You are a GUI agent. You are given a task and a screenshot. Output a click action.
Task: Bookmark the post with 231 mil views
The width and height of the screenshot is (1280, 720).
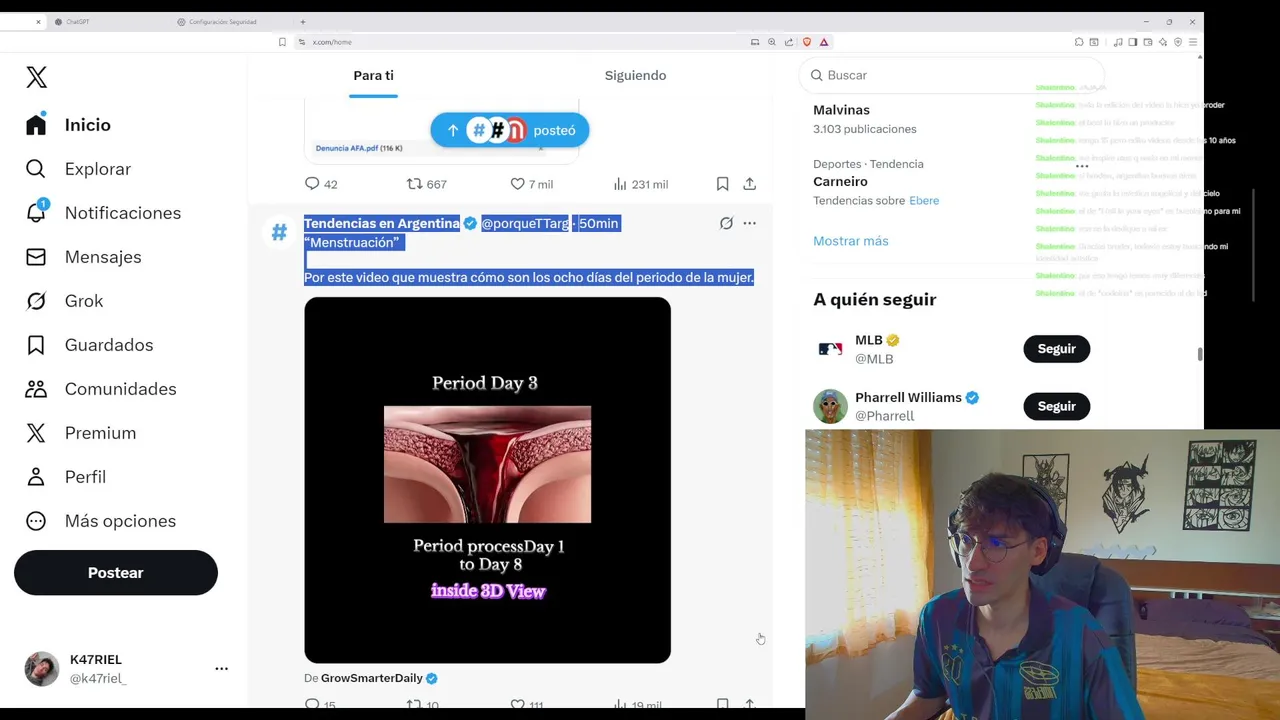(x=722, y=184)
